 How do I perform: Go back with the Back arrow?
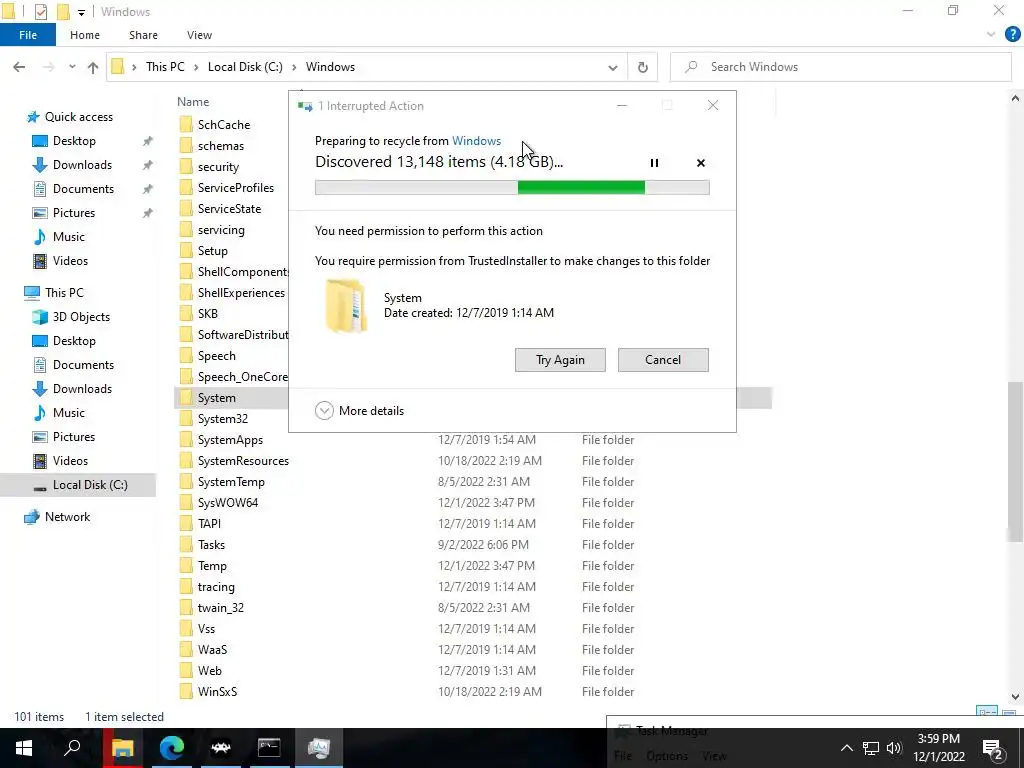[19, 67]
